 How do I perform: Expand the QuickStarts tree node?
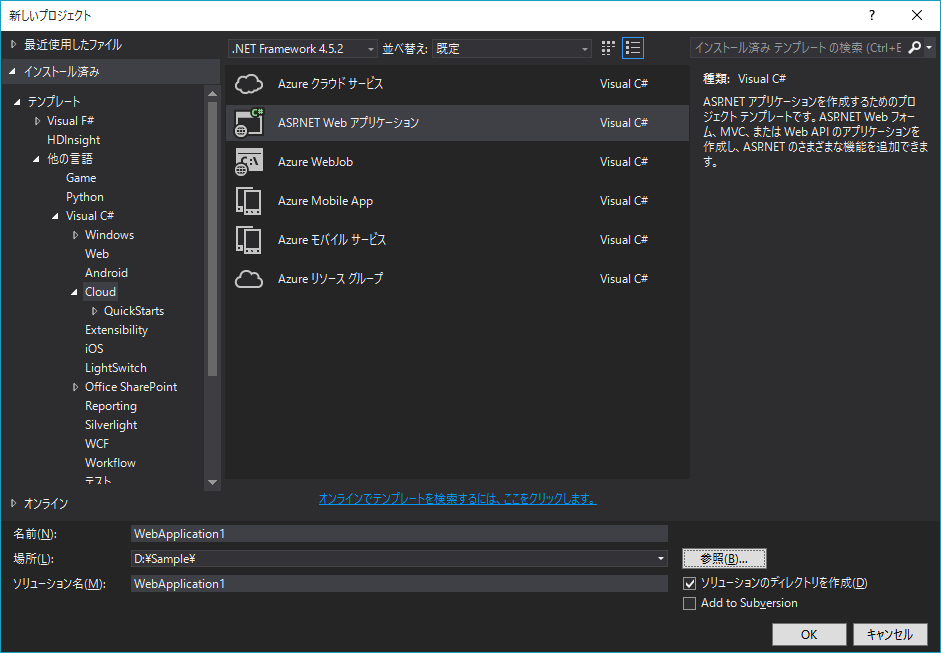click(94, 311)
